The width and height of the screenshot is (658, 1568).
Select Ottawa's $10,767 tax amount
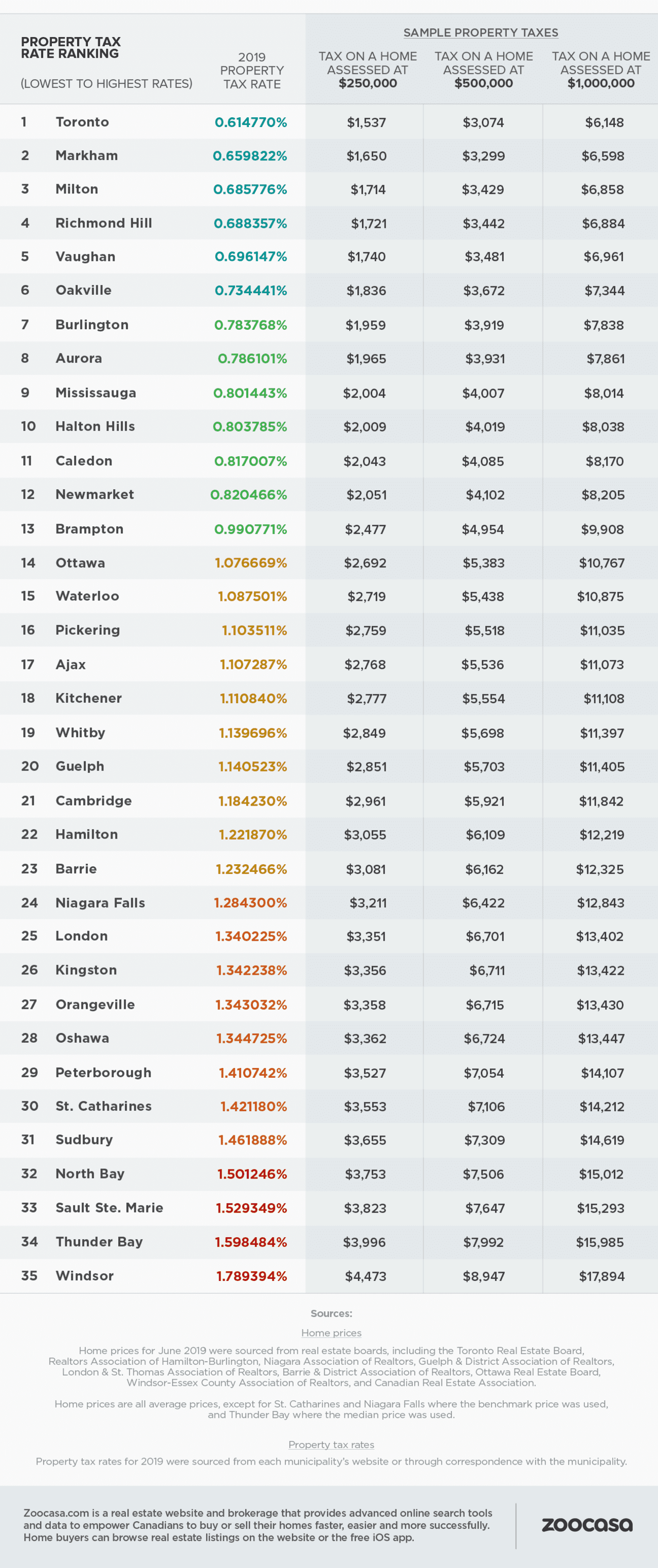click(601, 563)
